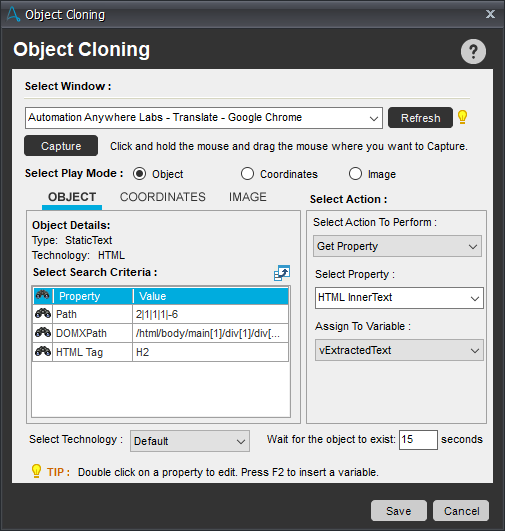Switch to the IMAGE tab
505x531 pixels.
click(x=248, y=197)
